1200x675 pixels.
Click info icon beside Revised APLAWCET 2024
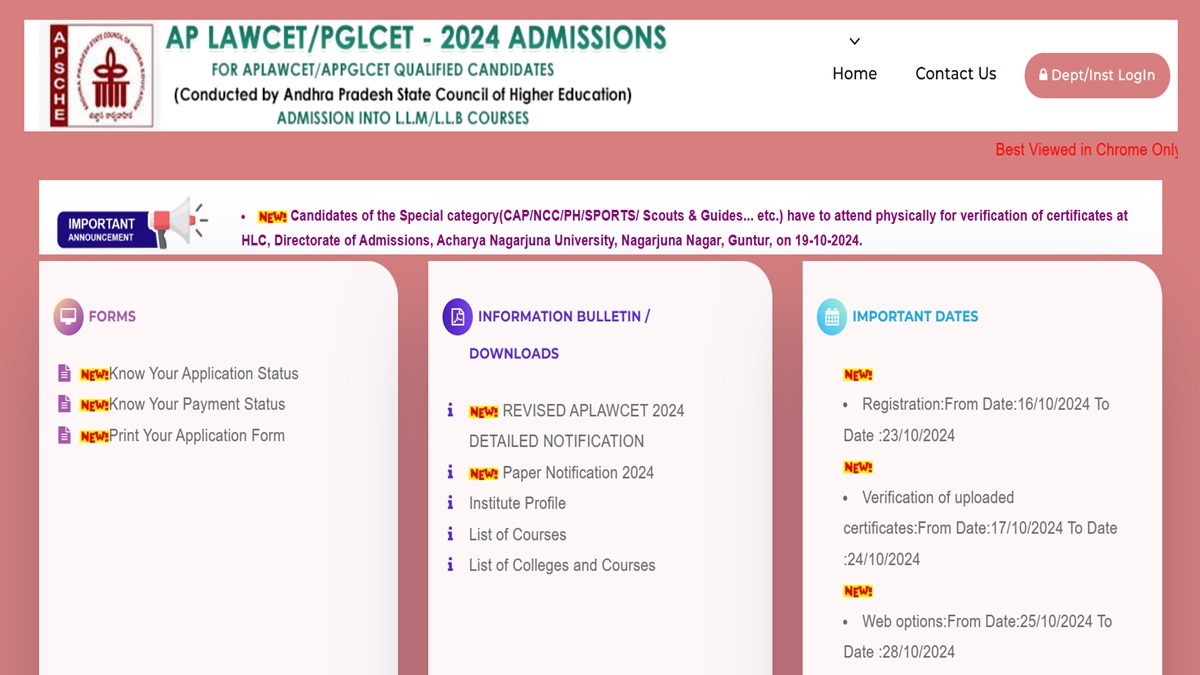[x=450, y=410]
